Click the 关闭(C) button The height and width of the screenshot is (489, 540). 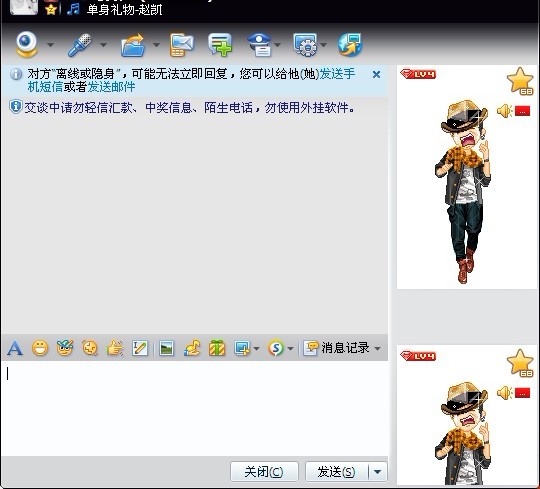(264, 471)
